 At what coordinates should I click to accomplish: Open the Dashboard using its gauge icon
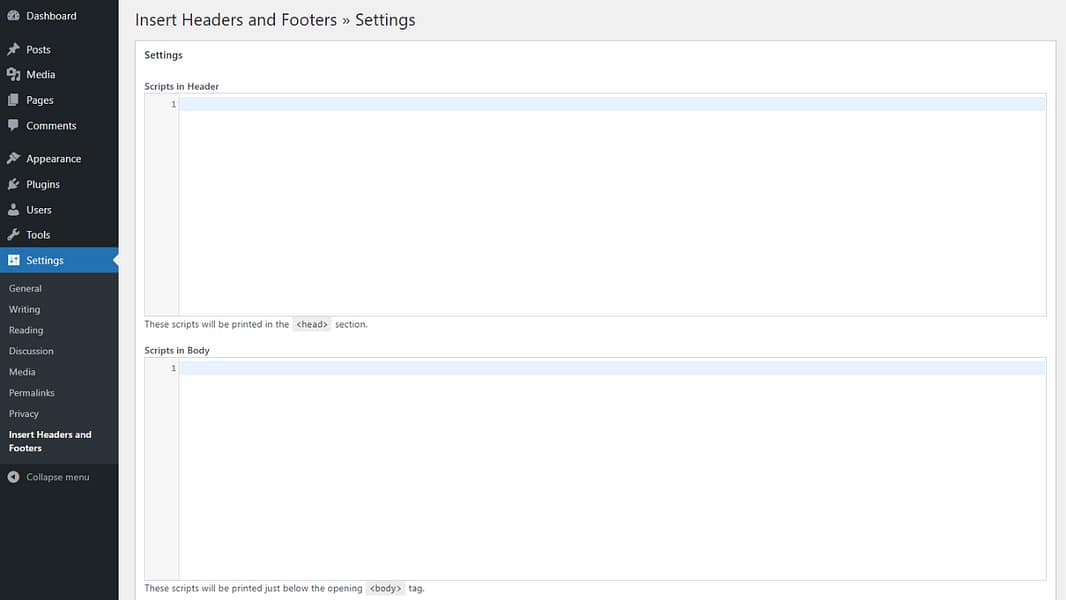click(14, 15)
